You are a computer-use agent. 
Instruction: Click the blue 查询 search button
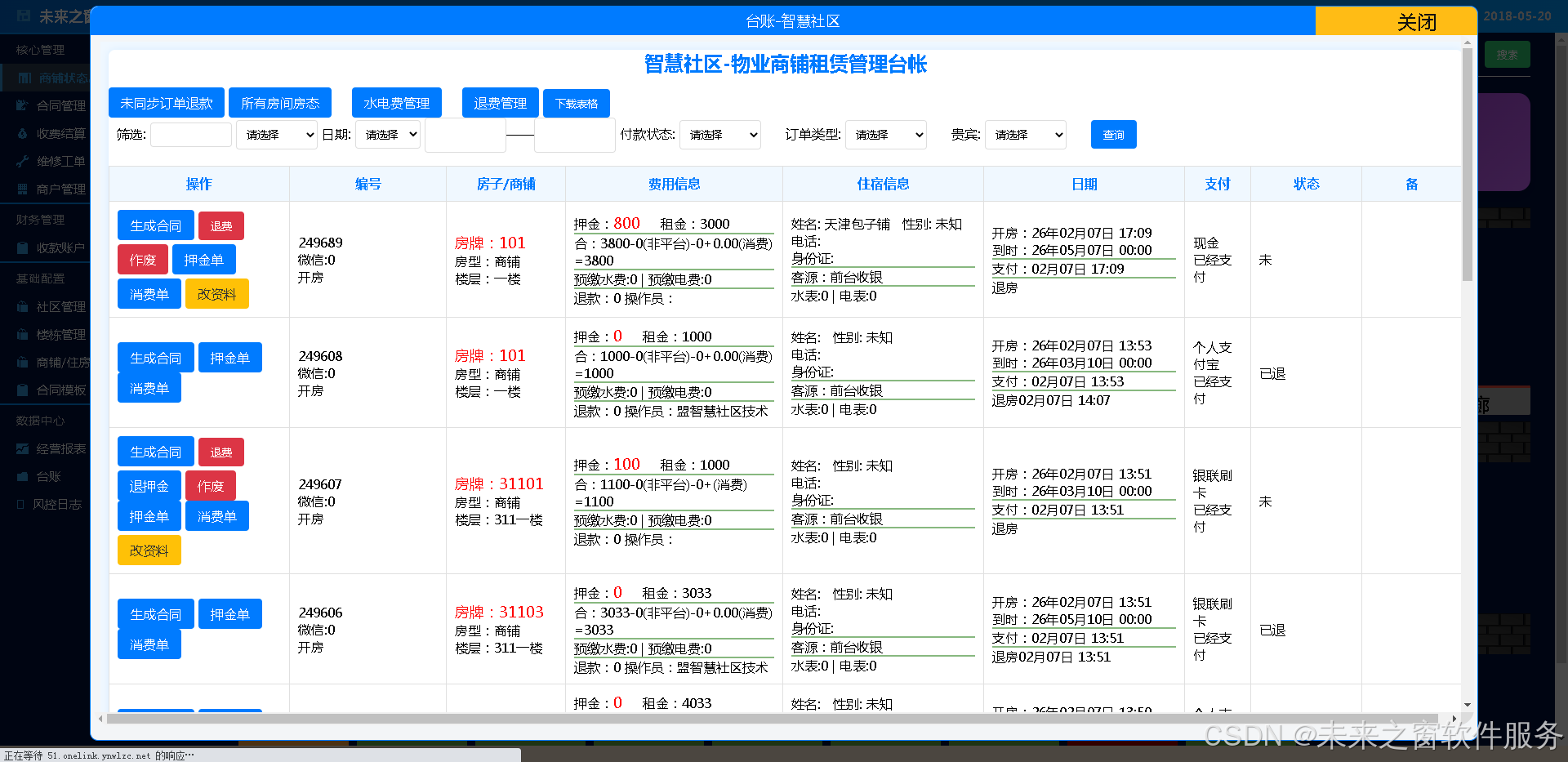click(1113, 135)
